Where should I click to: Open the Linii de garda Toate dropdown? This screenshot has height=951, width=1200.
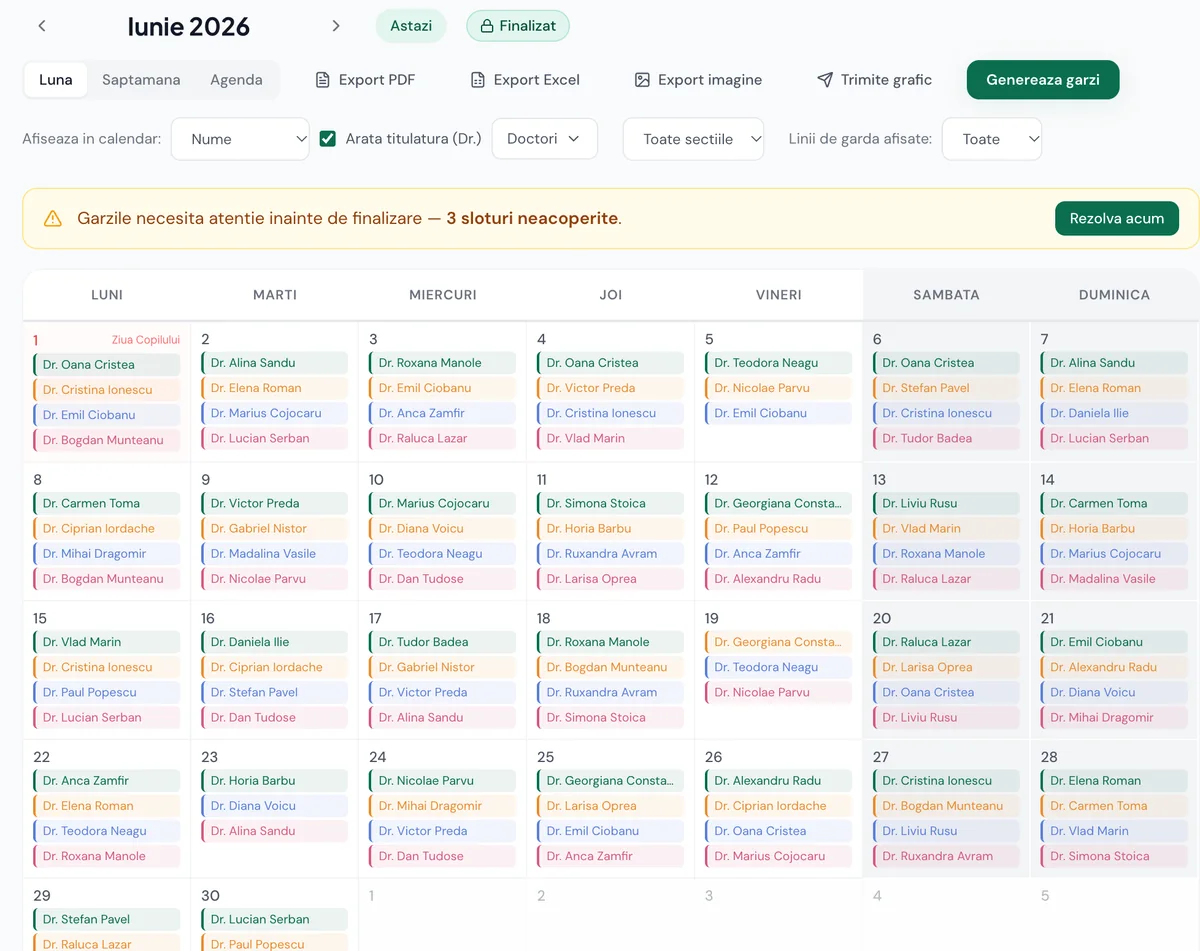click(992, 139)
